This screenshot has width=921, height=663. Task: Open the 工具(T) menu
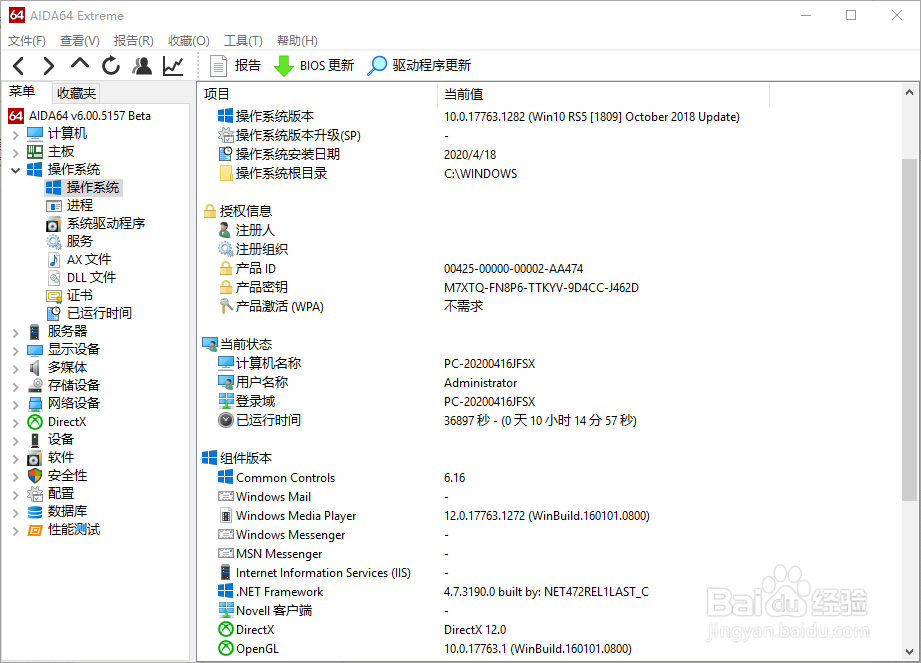coord(243,41)
